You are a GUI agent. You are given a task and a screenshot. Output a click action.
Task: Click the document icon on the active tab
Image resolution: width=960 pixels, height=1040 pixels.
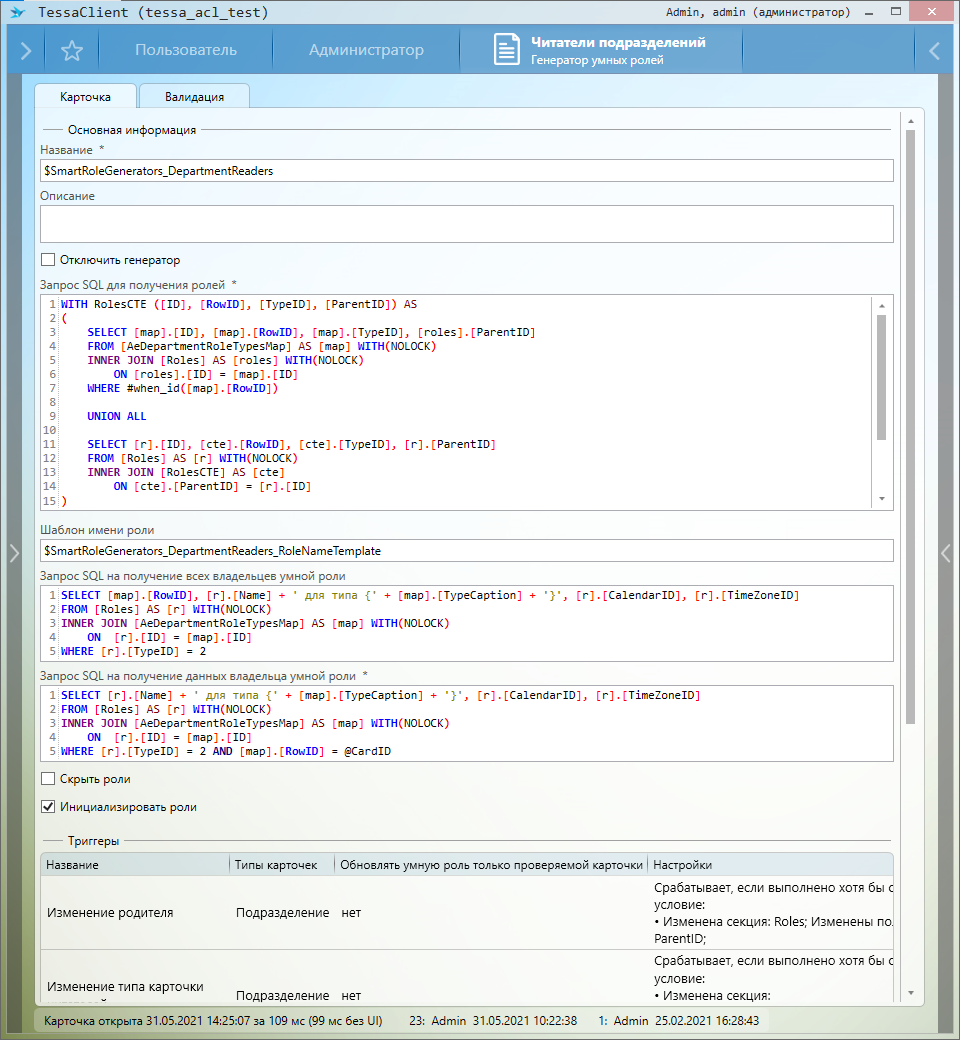(x=508, y=51)
